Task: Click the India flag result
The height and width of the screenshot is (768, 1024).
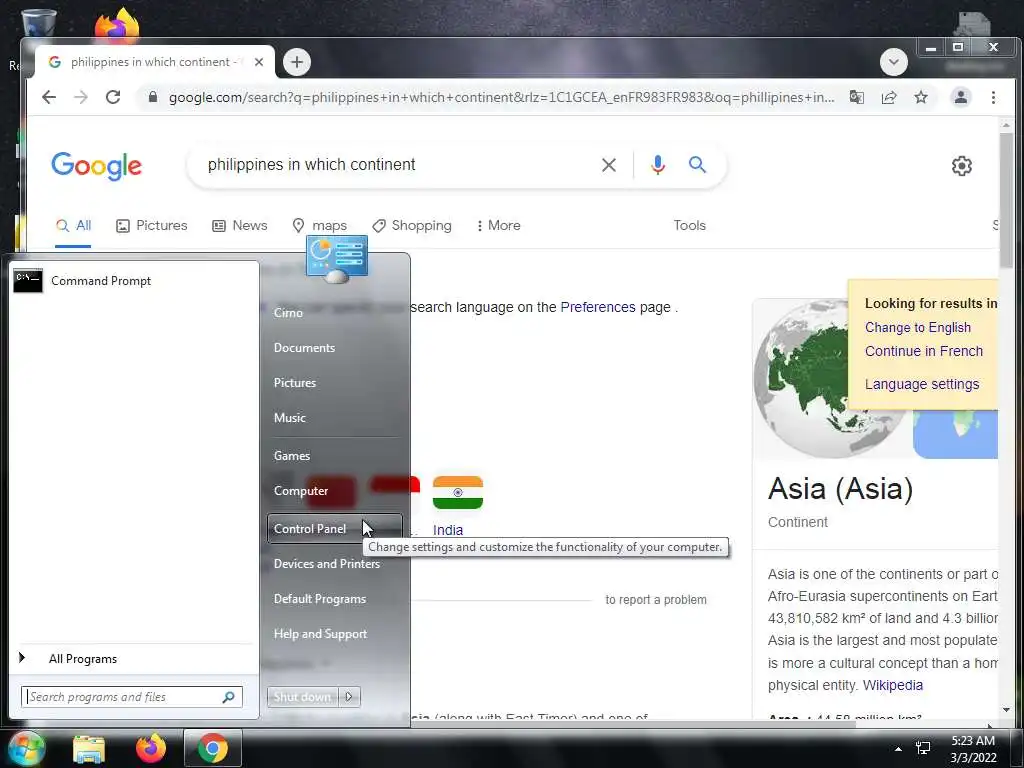Action: [458, 492]
